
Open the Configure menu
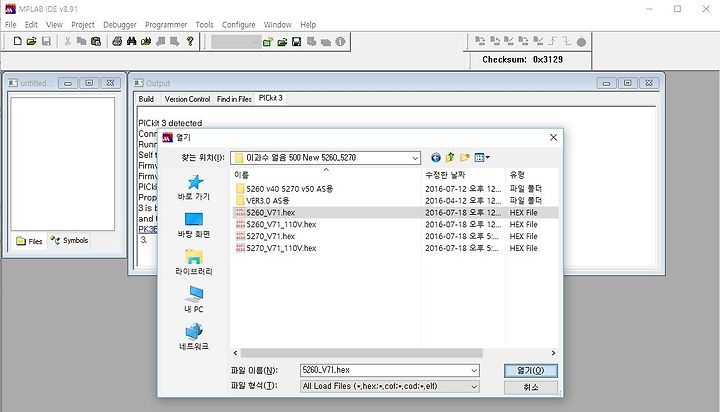point(238,25)
